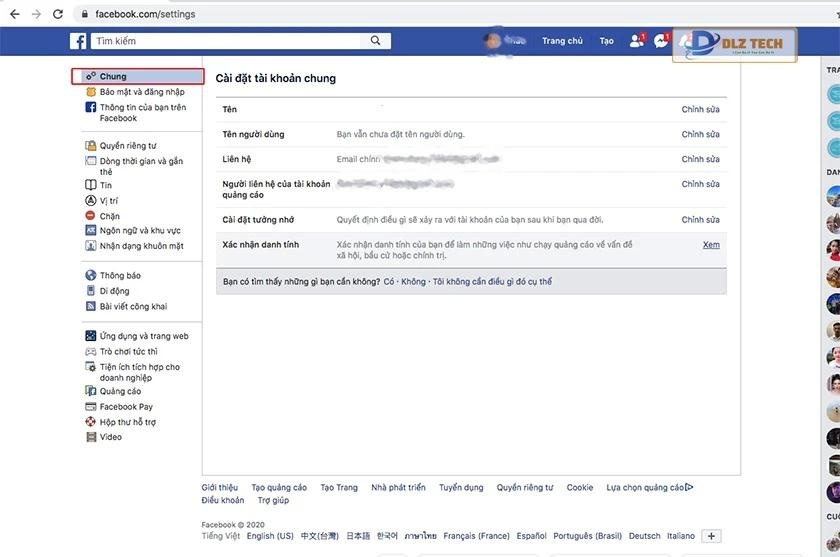
Task: Open Bảo mật và đăng nhập settings
Action: pyautogui.click(x=141, y=92)
